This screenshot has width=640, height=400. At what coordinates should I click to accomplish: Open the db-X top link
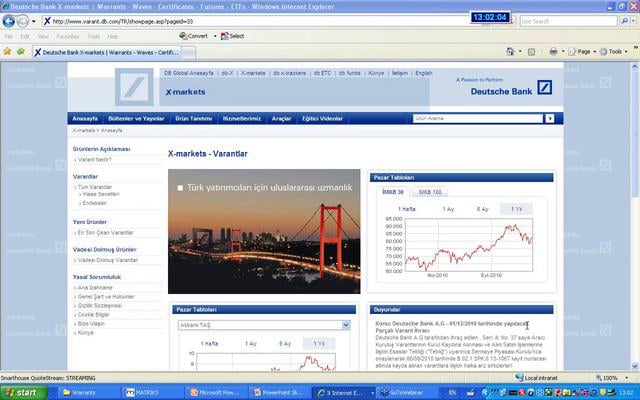[x=227, y=73]
